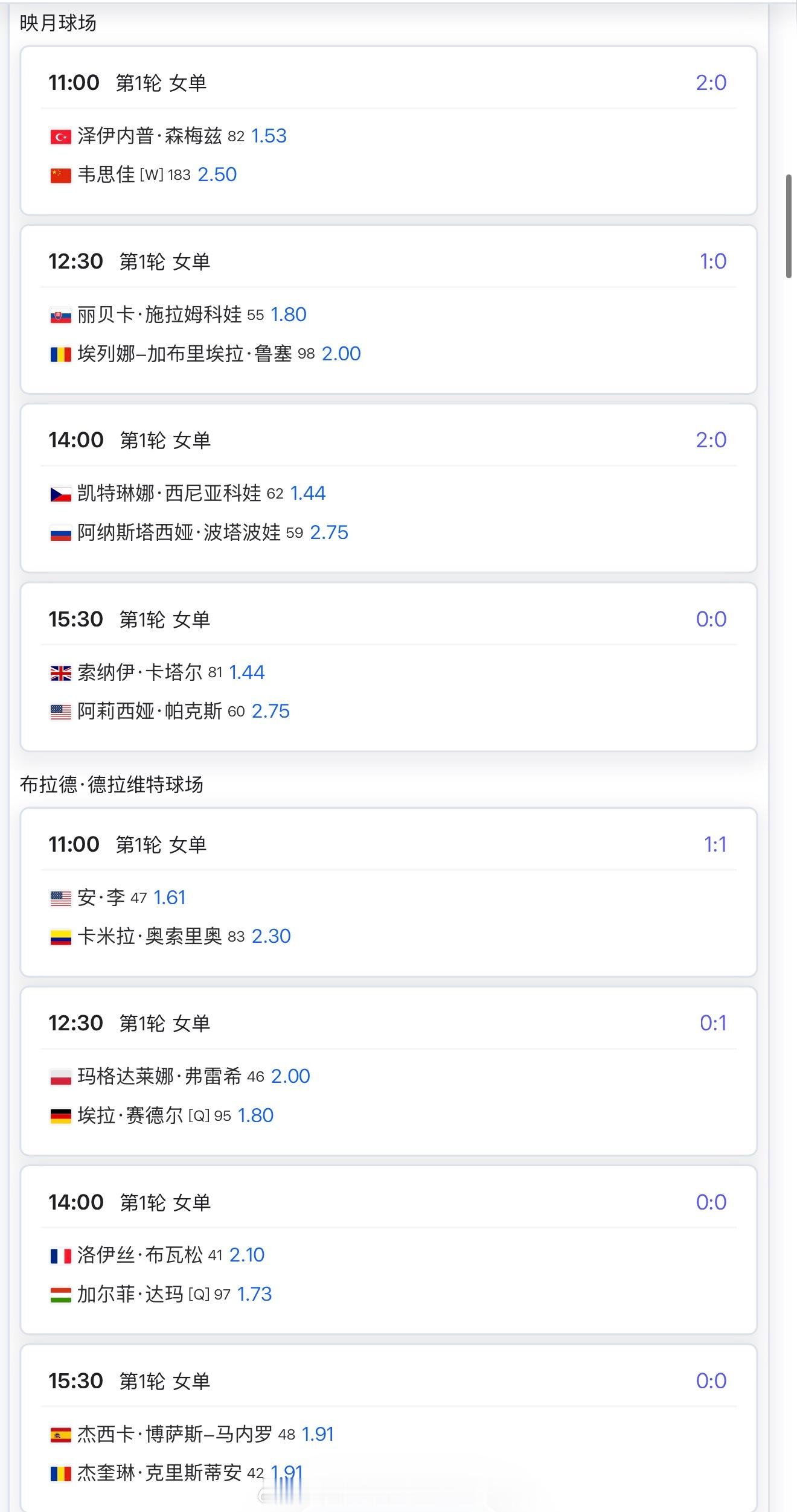Click China flag beside 韦思佳
The height and width of the screenshot is (1512, 797).
click(x=60, y=176)
